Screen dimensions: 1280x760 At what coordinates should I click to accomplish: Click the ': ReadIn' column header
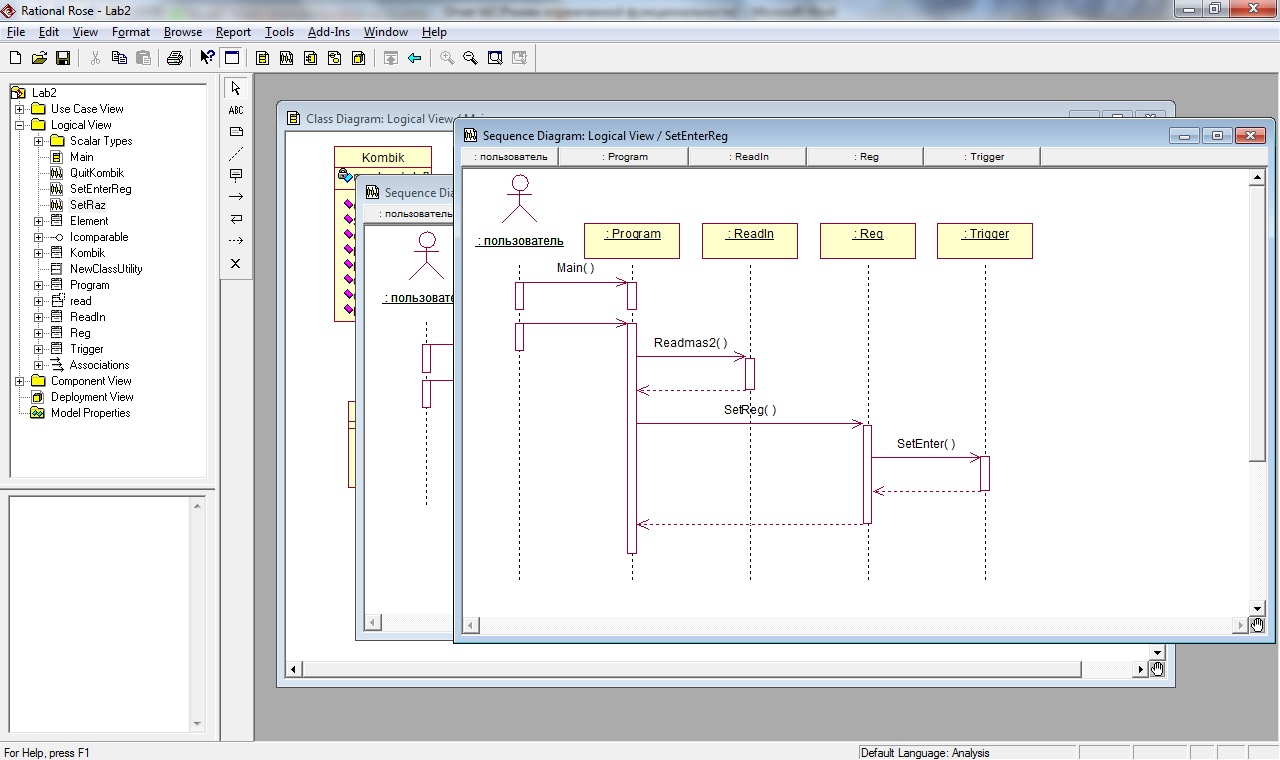pyautogui.click(x=747, y=156)
